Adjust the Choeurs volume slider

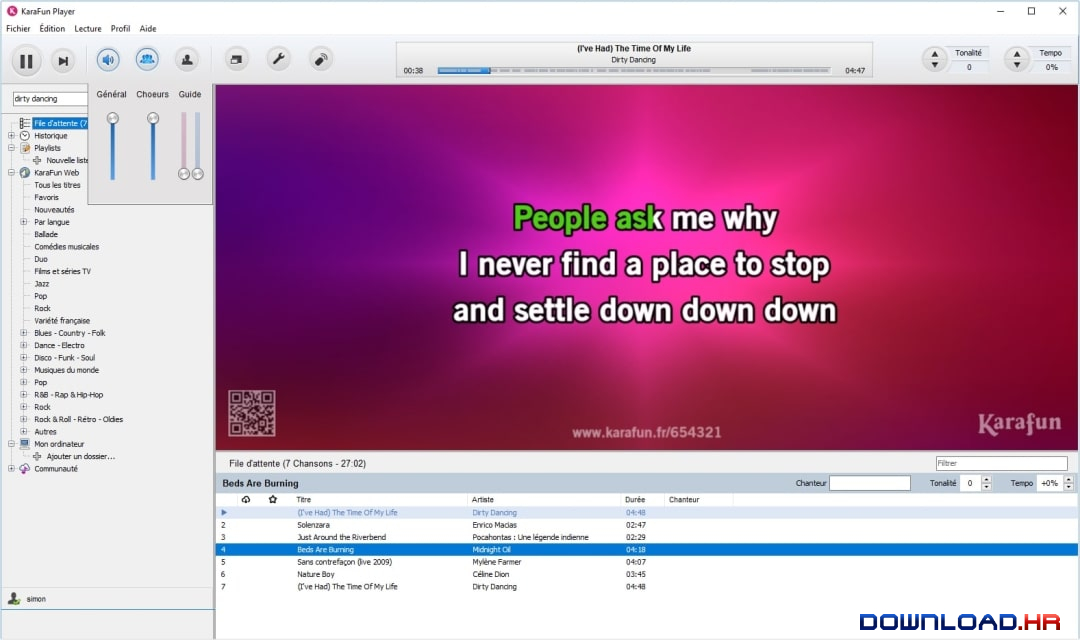tap(153, 147)
